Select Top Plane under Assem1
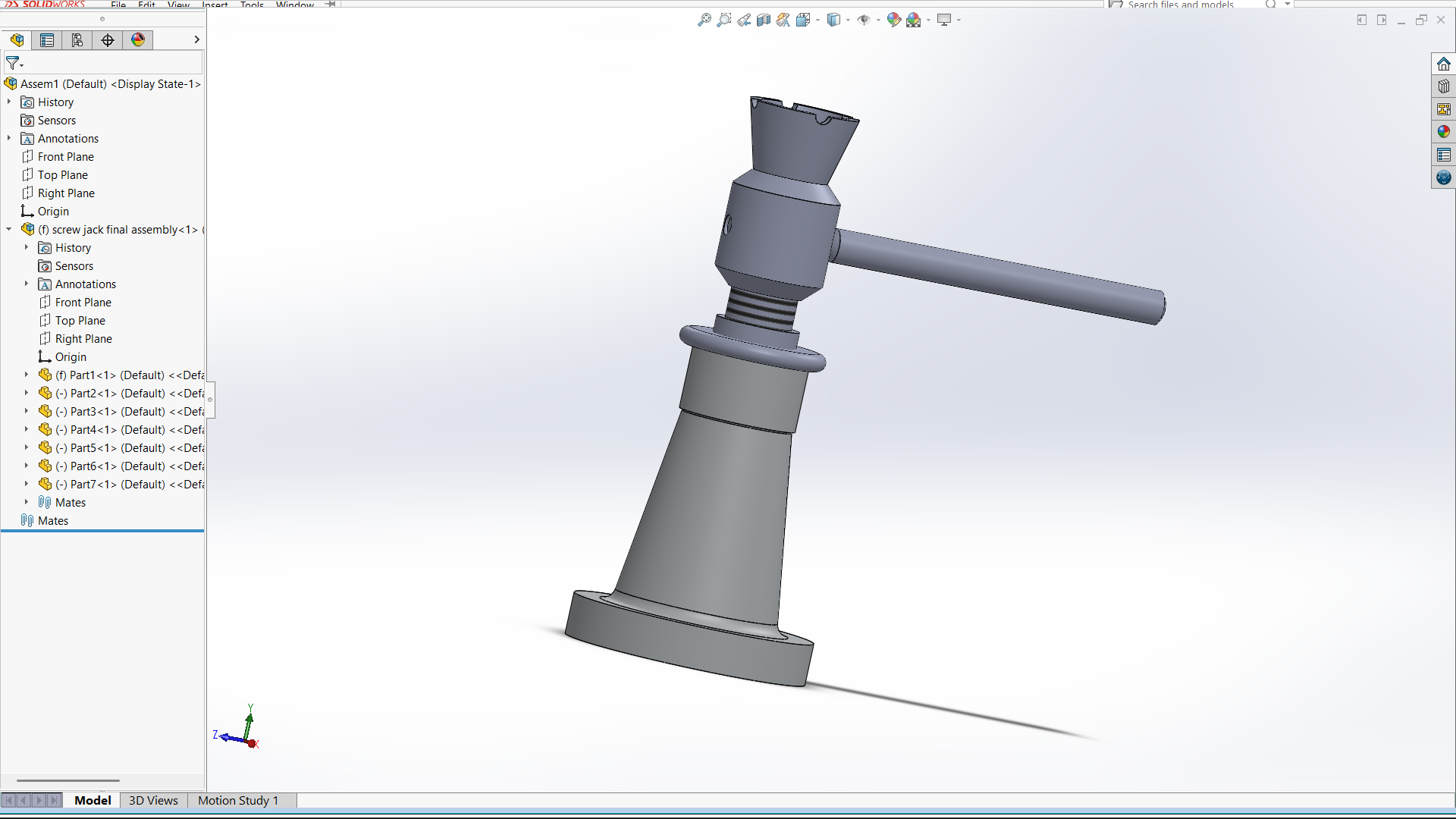Screen dimensions: 1456x819 click(62, 174)
